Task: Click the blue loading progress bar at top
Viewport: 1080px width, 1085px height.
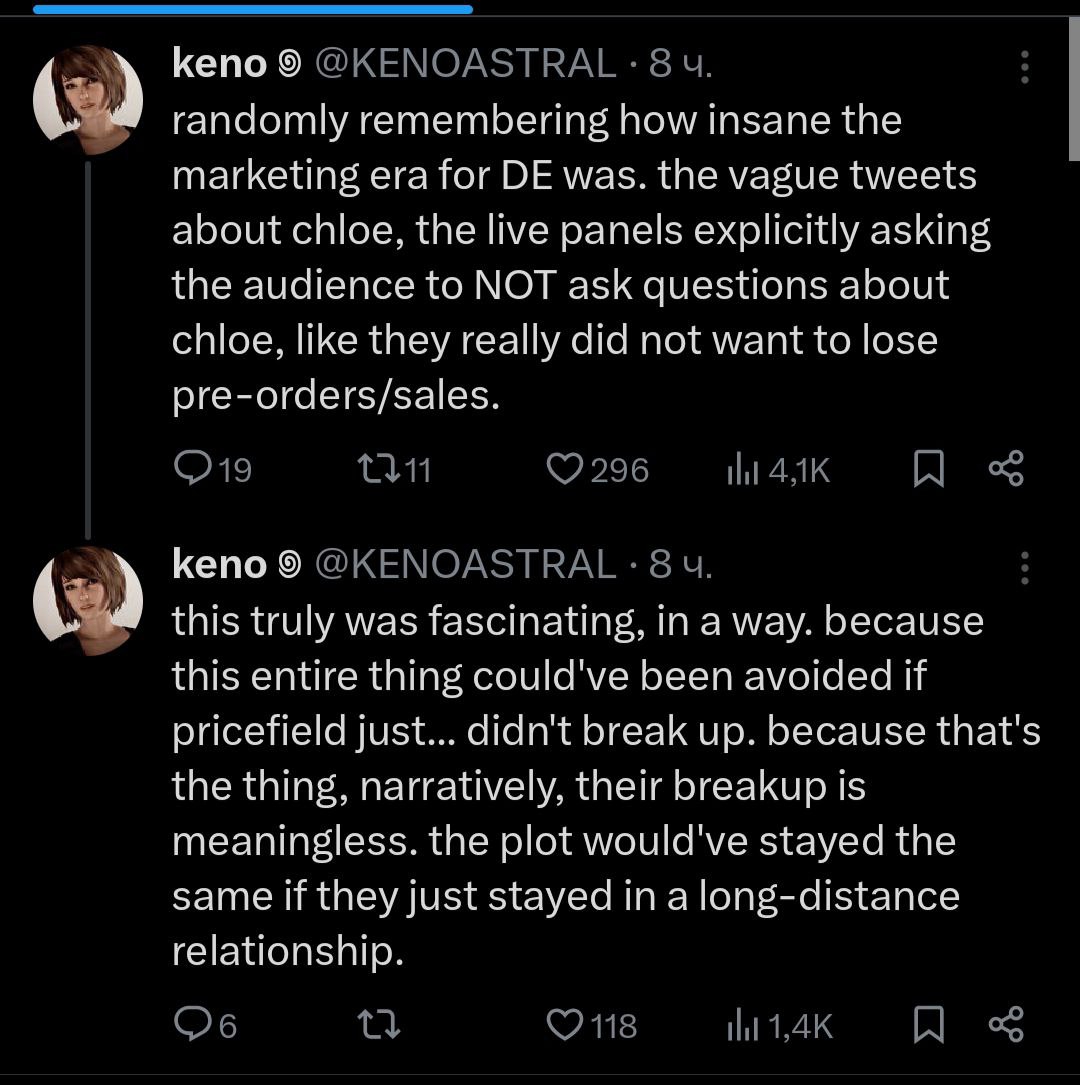Action: pyautogui.click(x=250, y=9)
